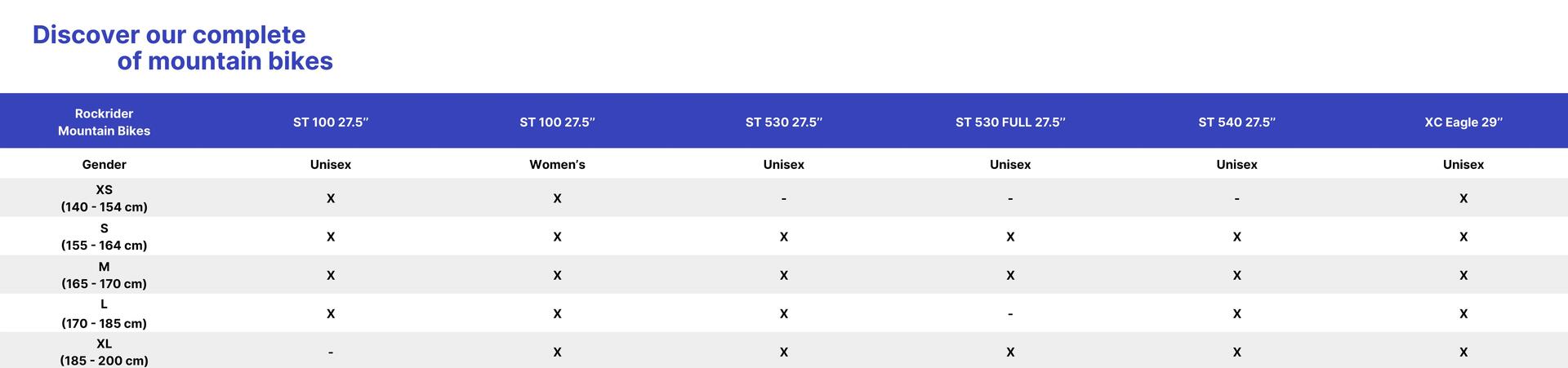Screen dimensions: 1568x368
Task: Click the Unisex cell under XC Eagle 29"
Action: [1463, 164]
